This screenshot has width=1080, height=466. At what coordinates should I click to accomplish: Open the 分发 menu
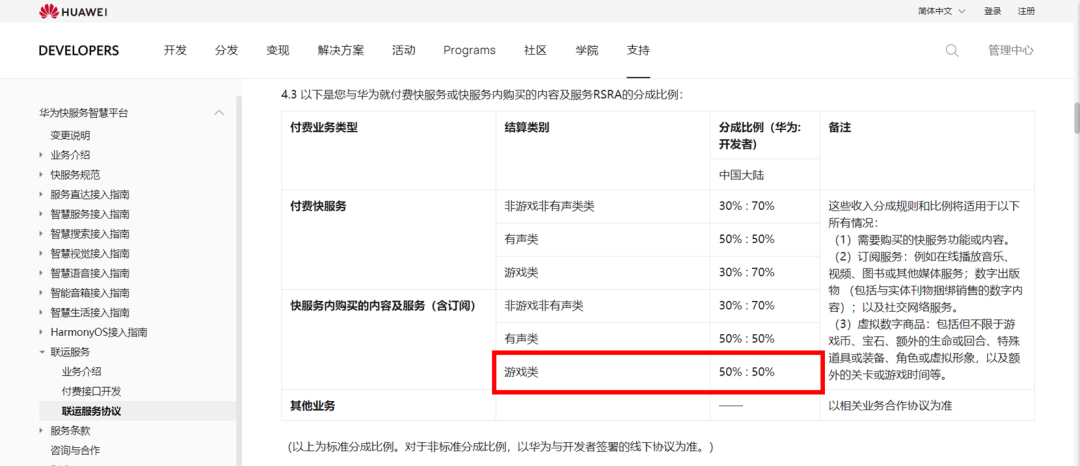point(227,50)
